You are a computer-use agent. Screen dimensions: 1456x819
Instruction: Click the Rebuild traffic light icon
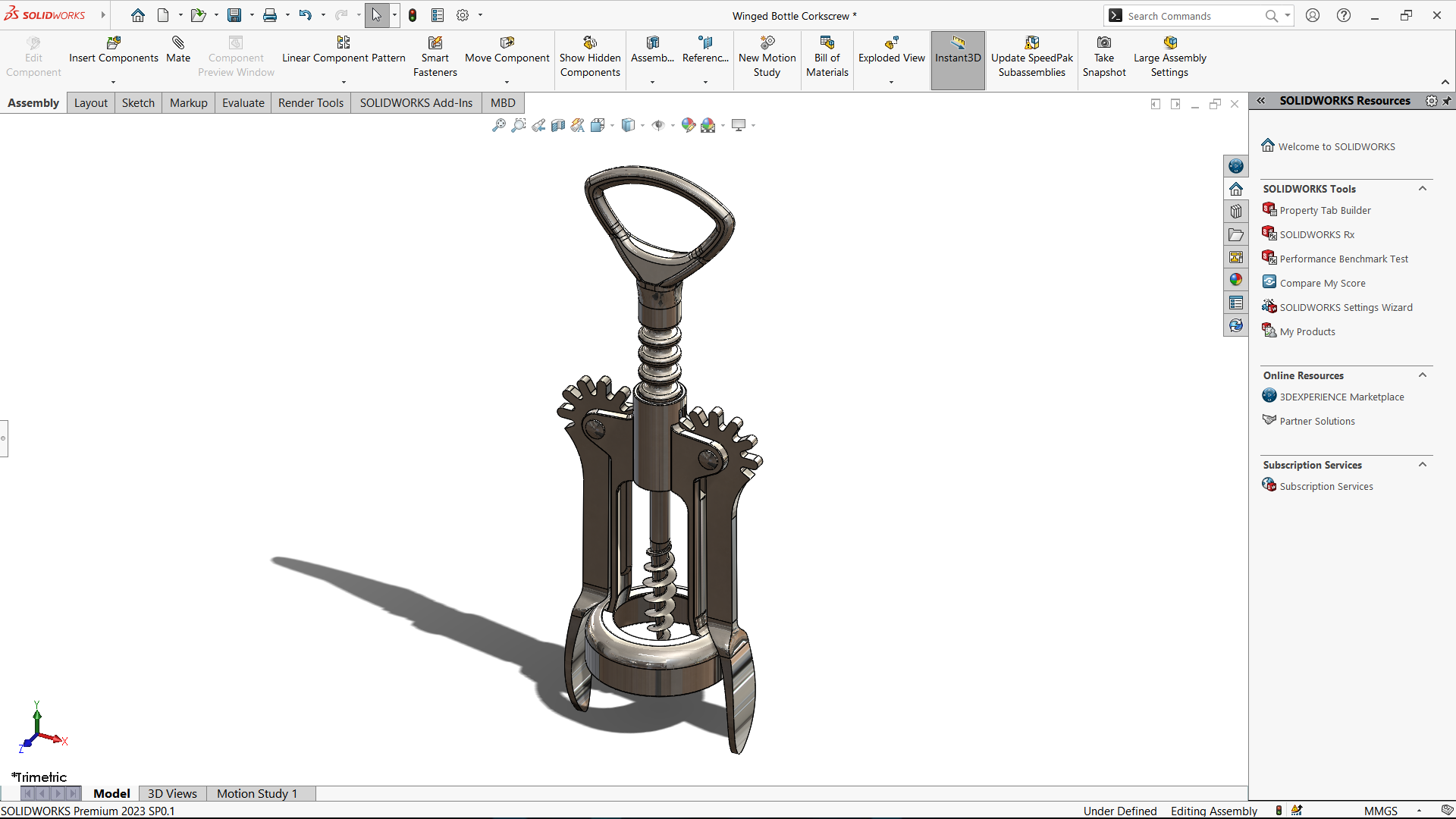point(413,15)
